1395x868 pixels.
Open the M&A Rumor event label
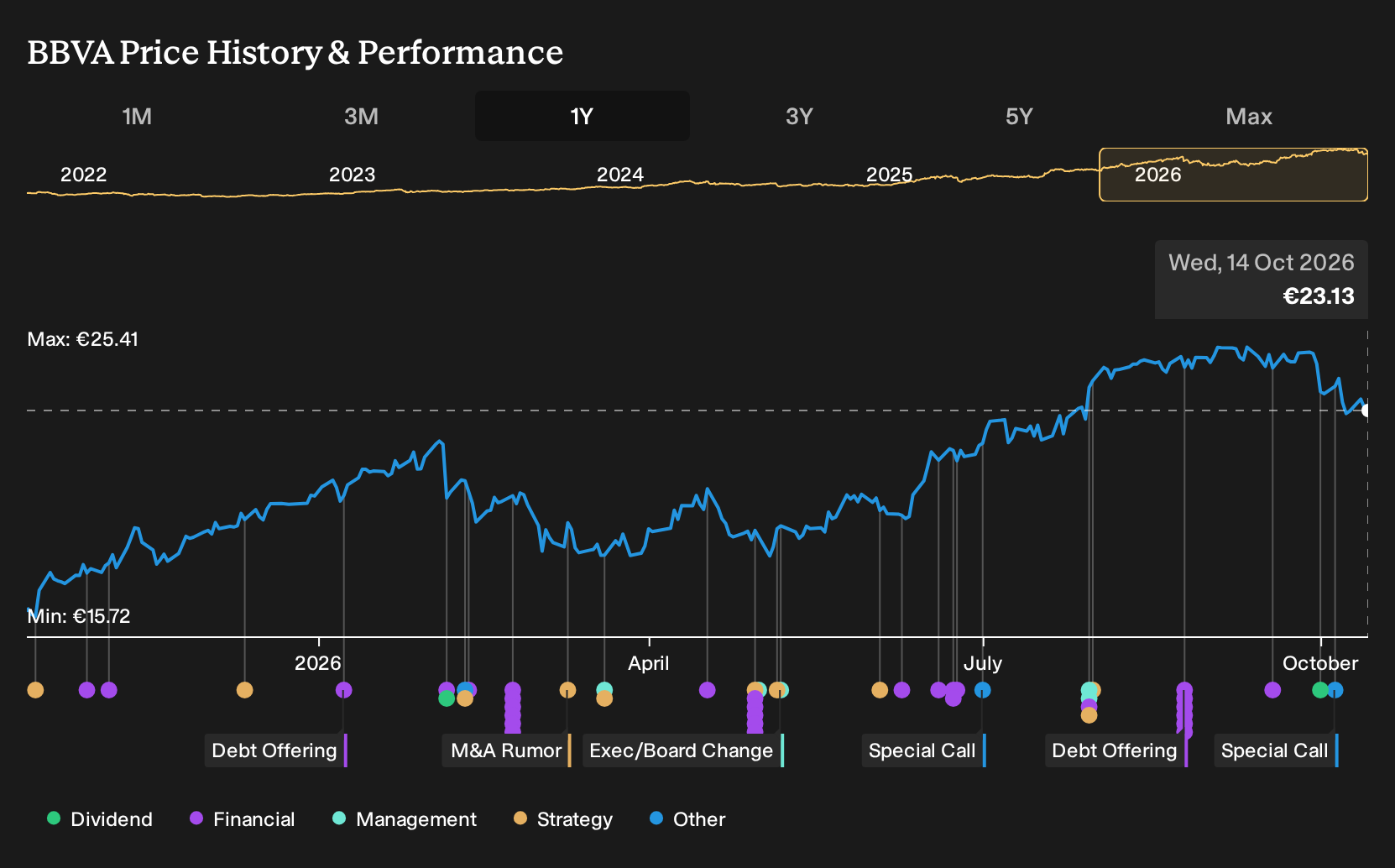tap(507, 750)
